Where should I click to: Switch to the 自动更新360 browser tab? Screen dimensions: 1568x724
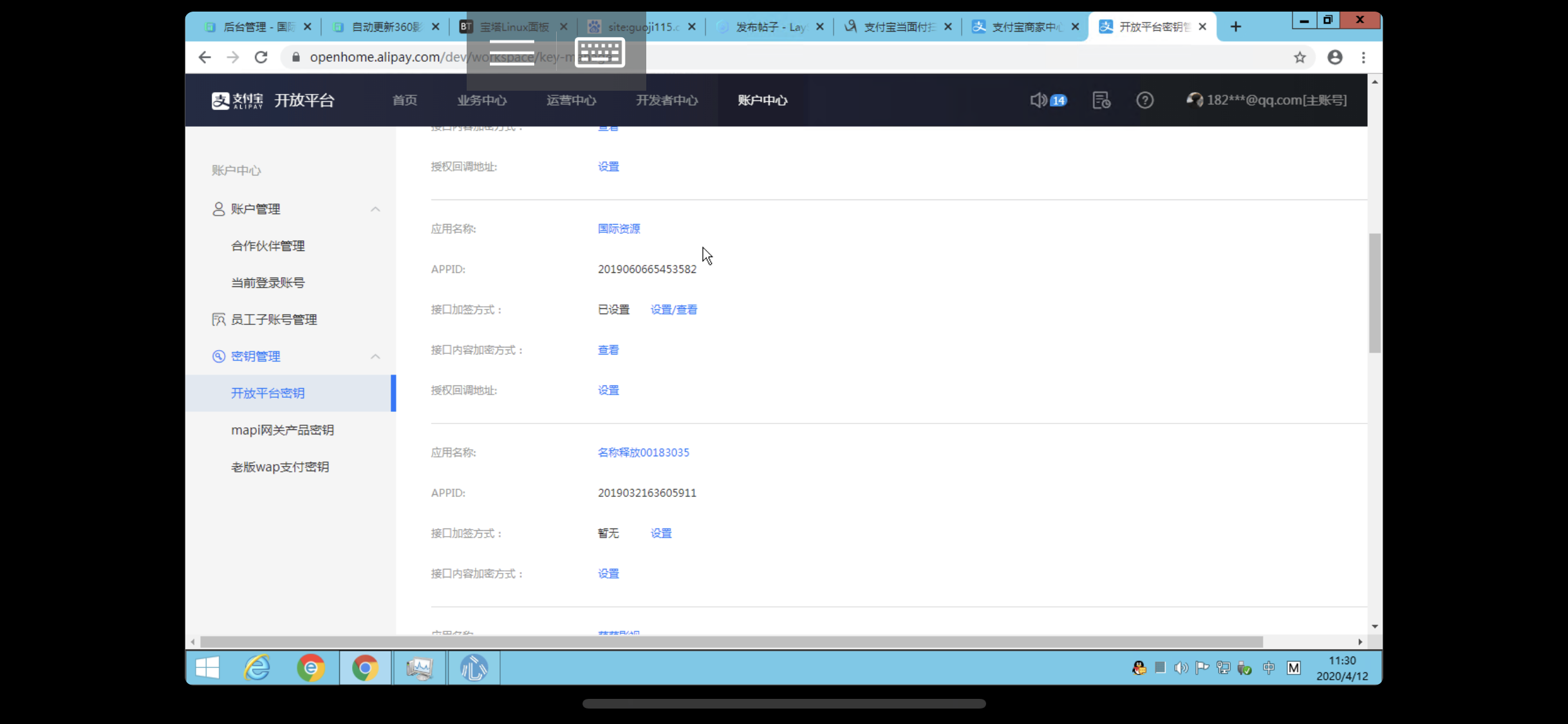point(386,26)
